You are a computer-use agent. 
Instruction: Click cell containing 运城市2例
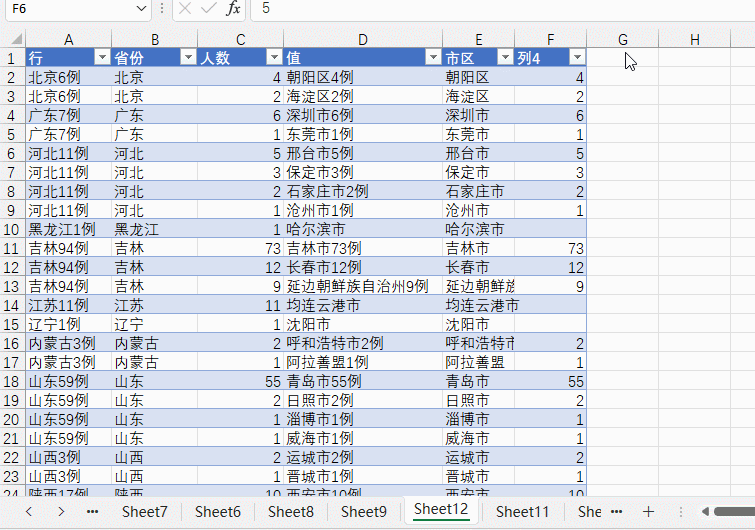point(363,457)
